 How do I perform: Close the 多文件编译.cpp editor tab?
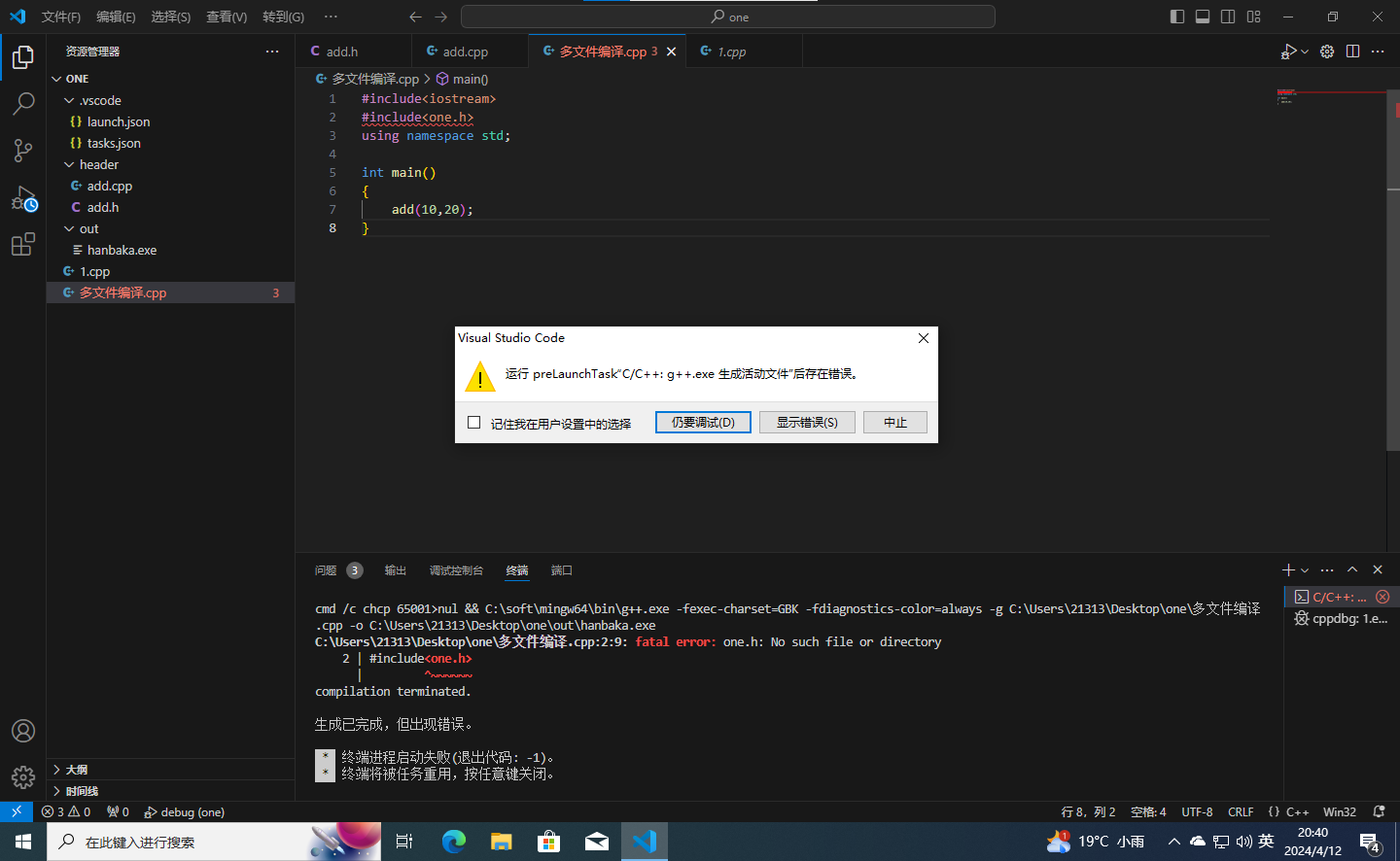pos(671,52)
